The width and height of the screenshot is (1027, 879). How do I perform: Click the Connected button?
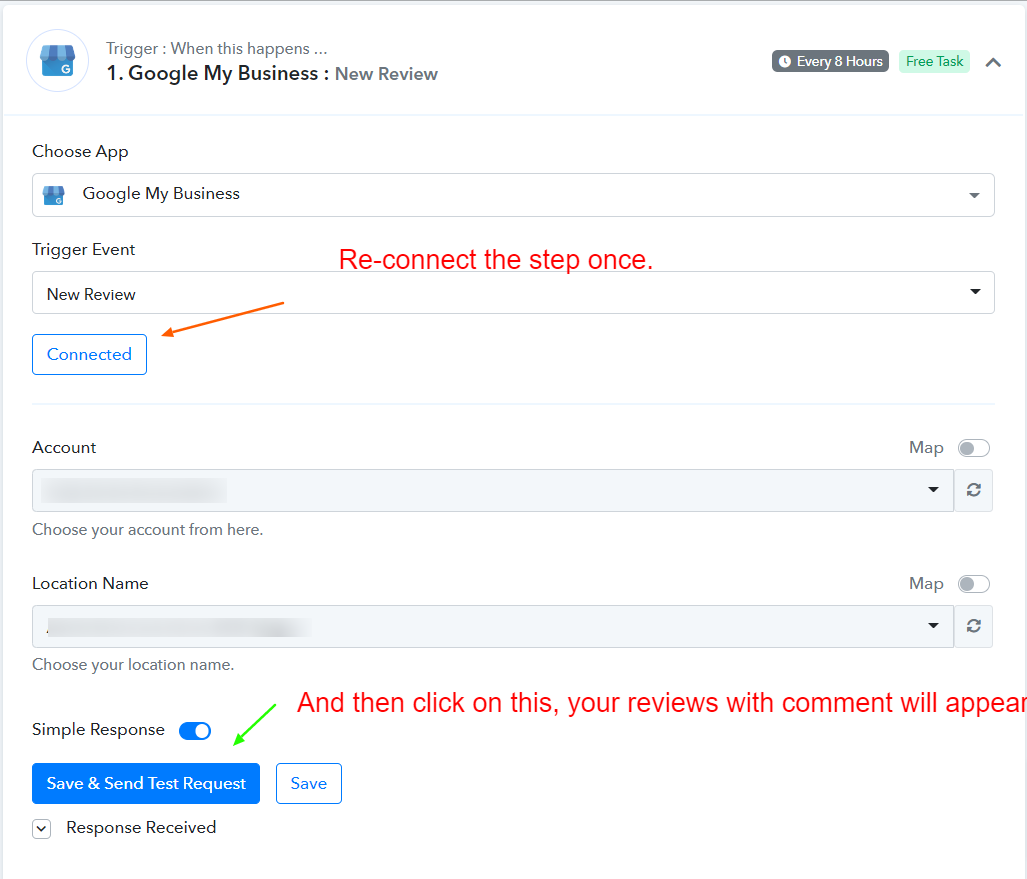coord(89,354)
